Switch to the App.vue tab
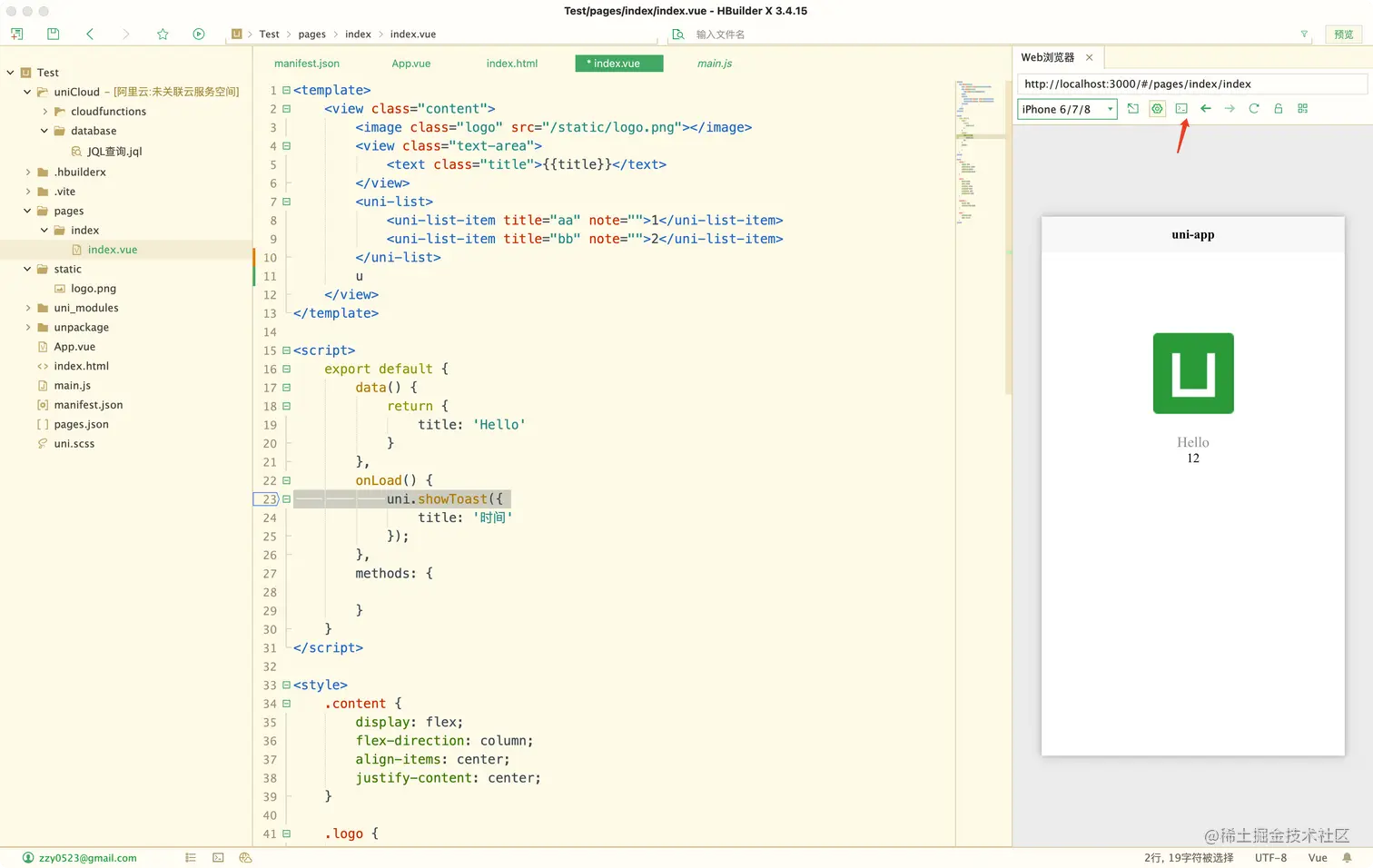The image size is (1373, 868). [x=411, y=64]
